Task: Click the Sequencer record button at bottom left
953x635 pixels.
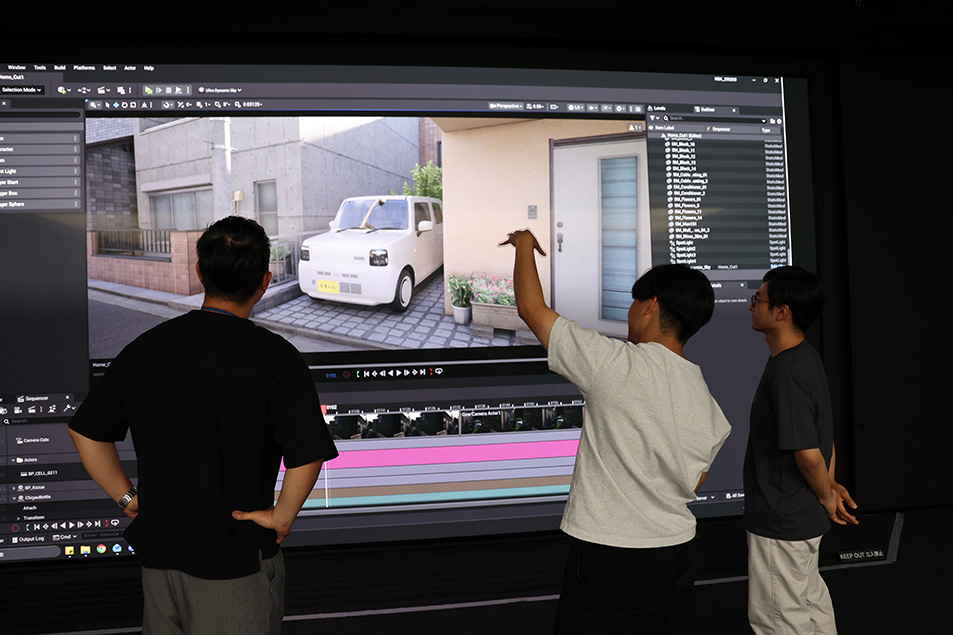Action: pyautogui.click(x=15, y=527)
